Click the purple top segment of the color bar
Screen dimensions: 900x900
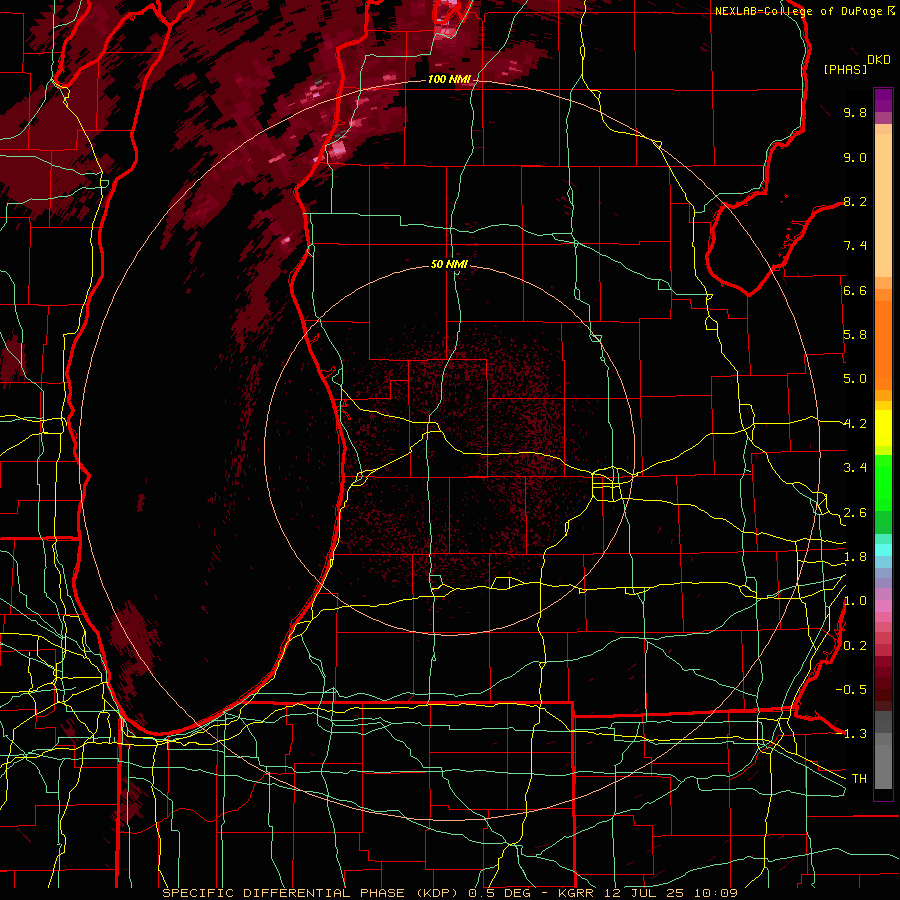pos(883,100)
